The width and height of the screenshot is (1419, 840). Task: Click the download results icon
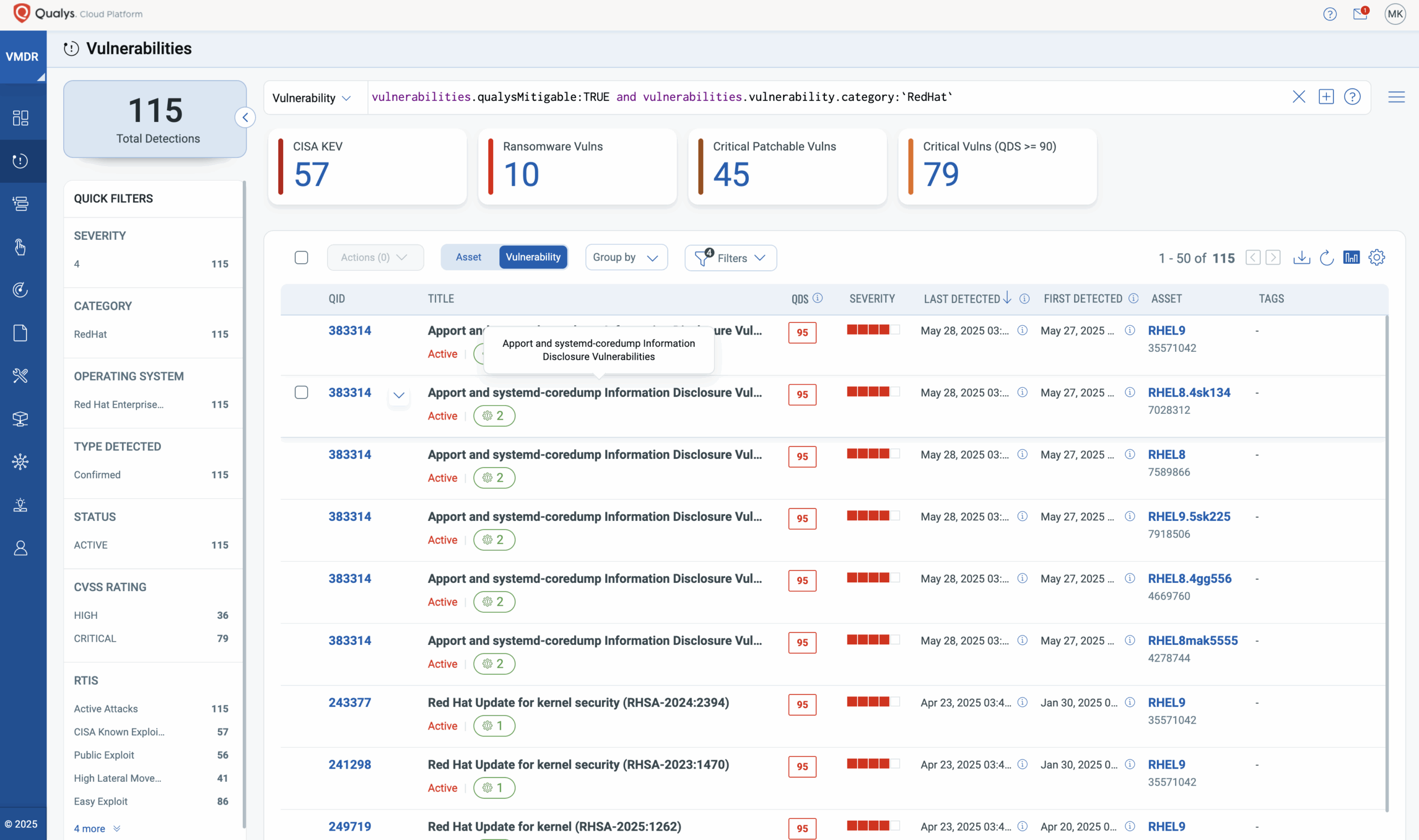(1301, 258)
